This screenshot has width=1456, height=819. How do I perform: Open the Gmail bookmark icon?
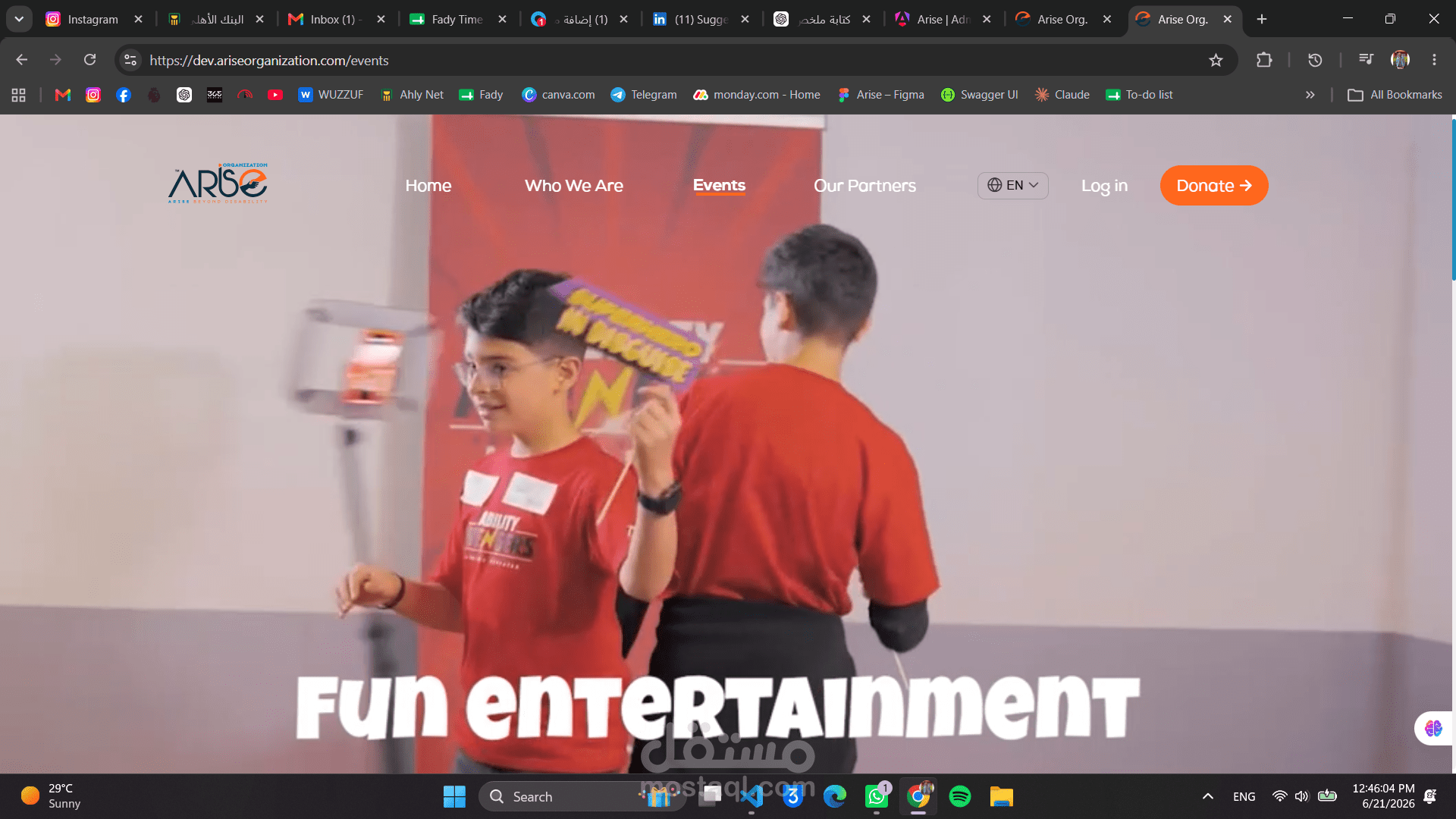pos(63,95)
